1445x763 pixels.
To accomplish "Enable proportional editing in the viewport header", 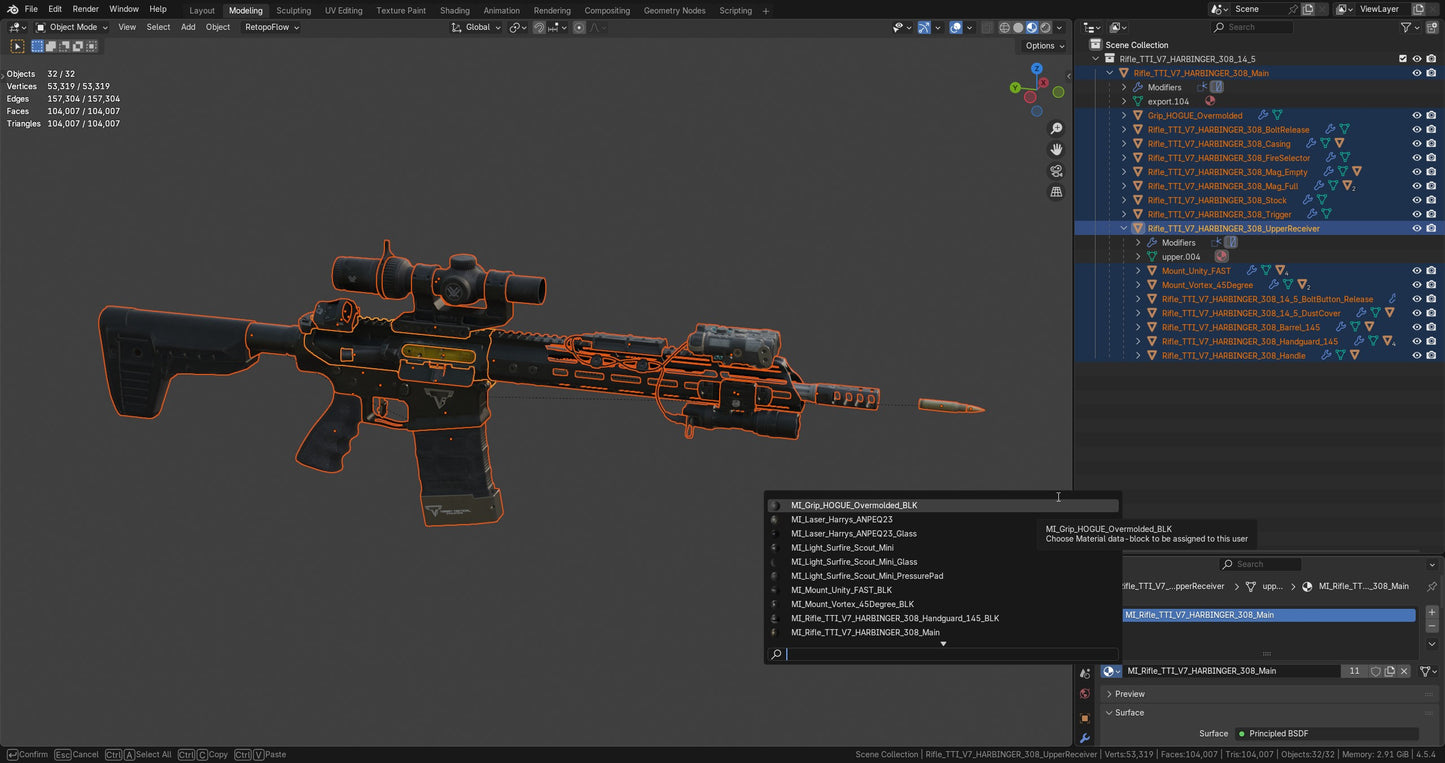I will tap(580, 27).
